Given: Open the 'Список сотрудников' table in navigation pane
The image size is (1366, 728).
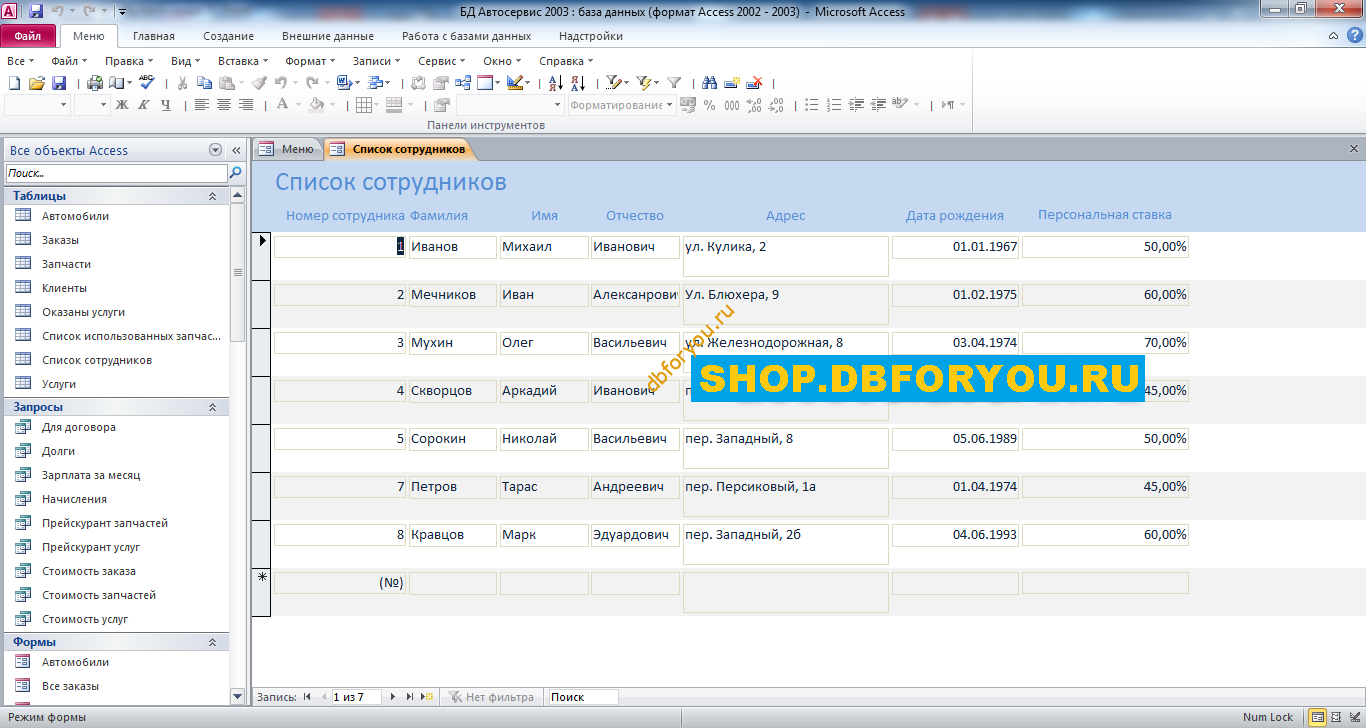Looking at the screenshot, I should (x=97, y=360).
